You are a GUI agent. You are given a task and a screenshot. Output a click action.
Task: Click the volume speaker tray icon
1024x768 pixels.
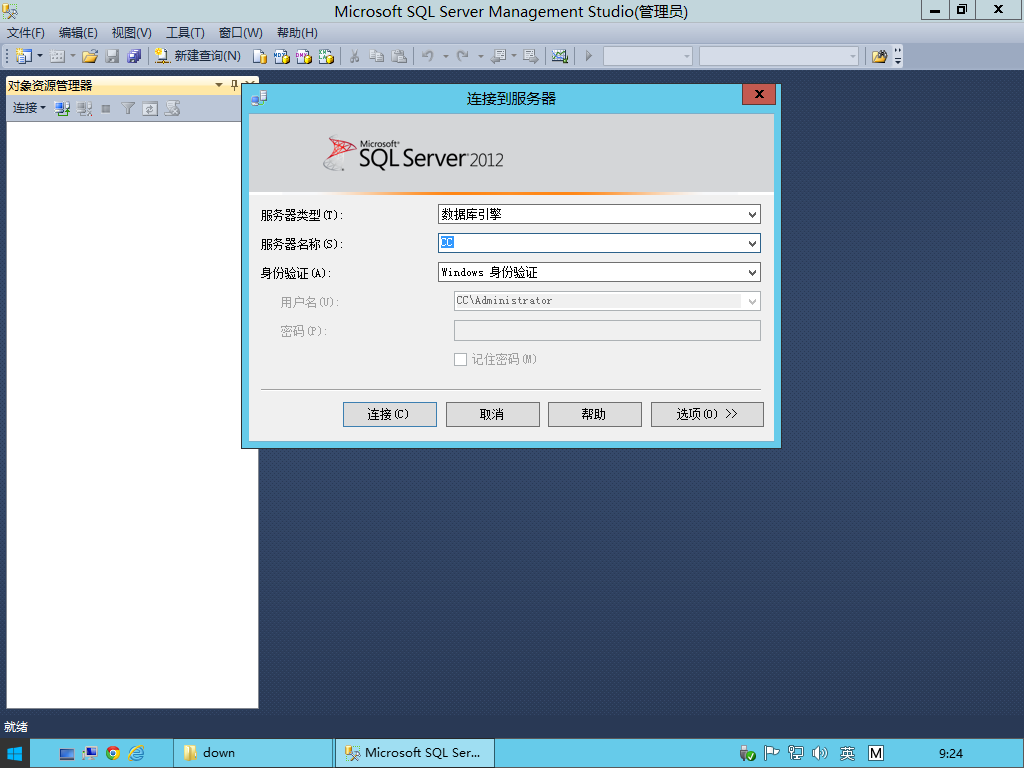tap(820, 754)
